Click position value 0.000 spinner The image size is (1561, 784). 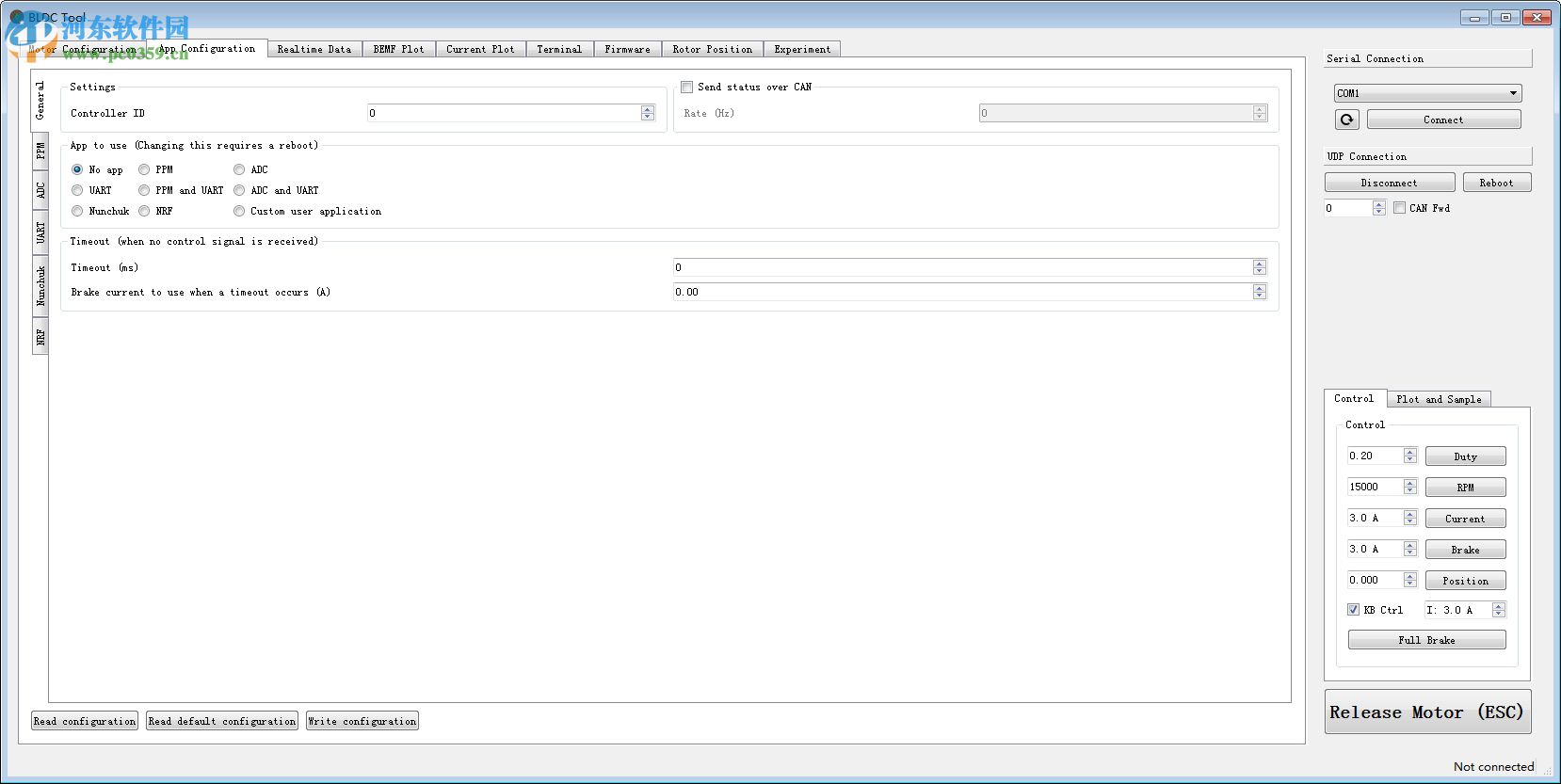point(1410,580)
